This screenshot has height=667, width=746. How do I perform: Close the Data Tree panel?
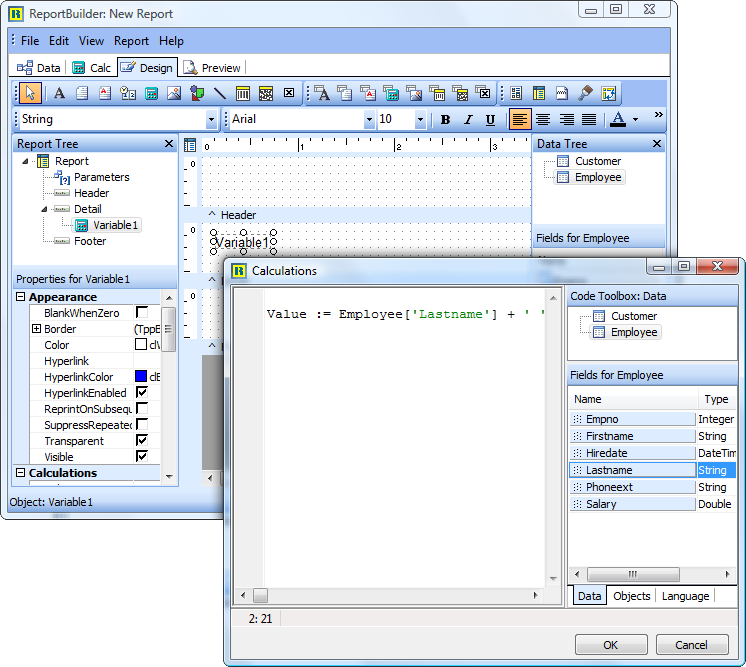click(657, 144)
